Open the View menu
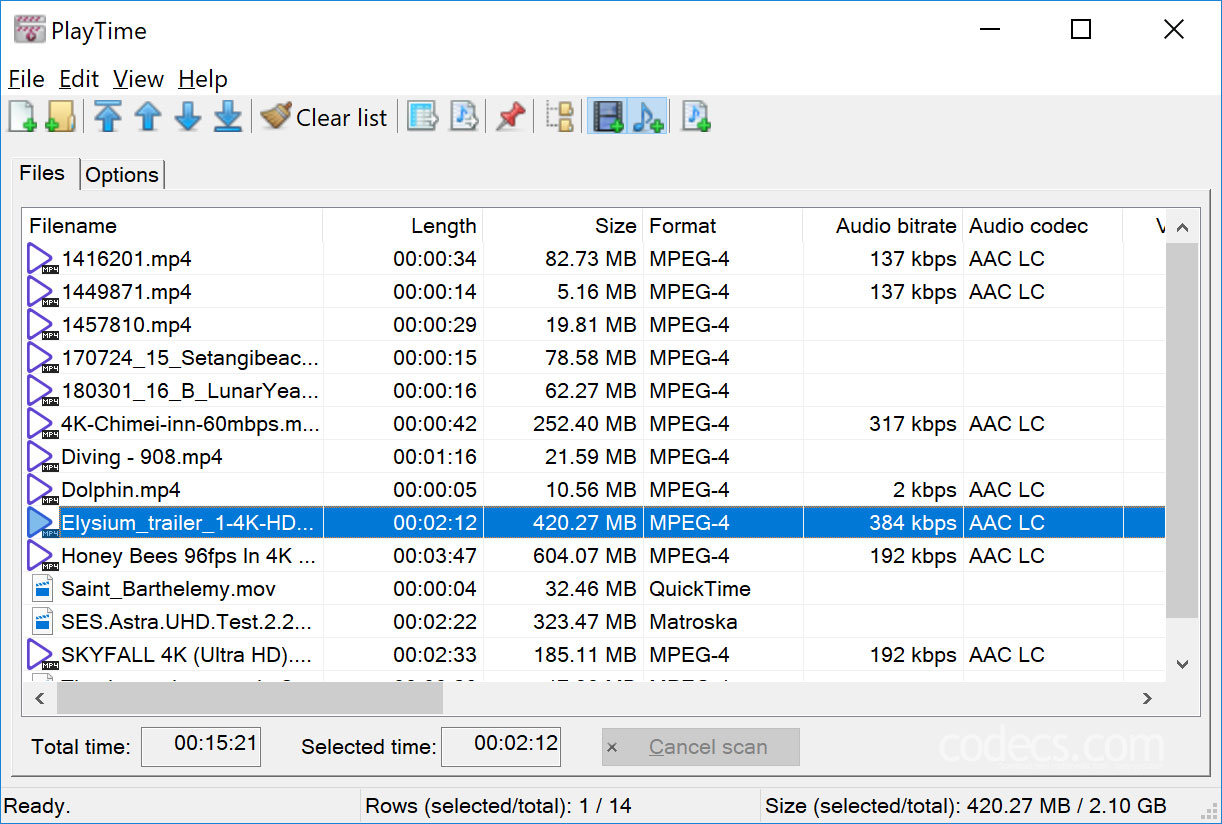This screenshot has height=824, width=1222. pyautogui.click(x=138, y=79)
